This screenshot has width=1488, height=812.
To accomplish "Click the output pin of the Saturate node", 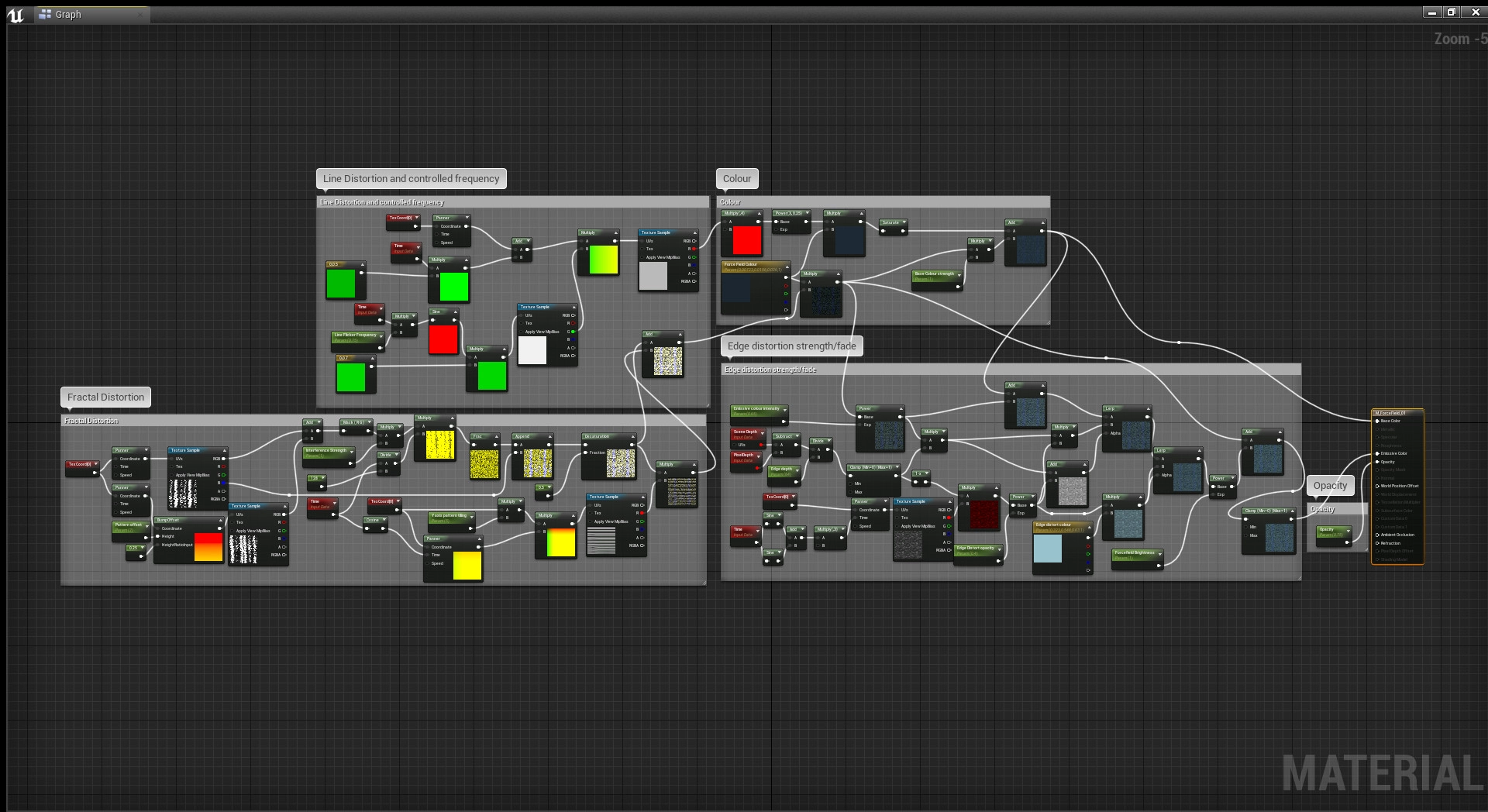I will 904,231.
